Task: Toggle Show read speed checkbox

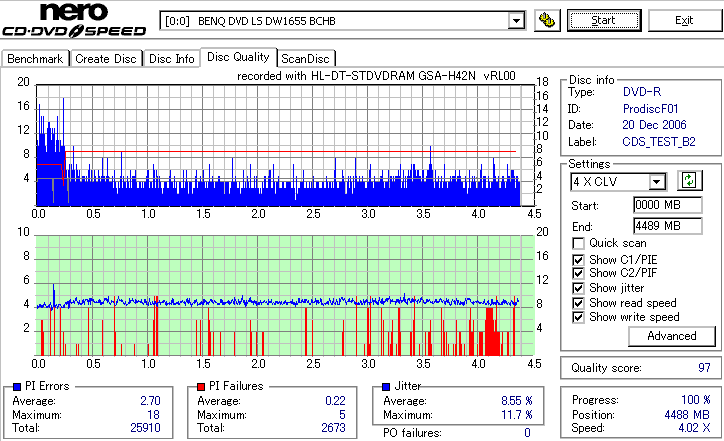Action: point(578,303)
